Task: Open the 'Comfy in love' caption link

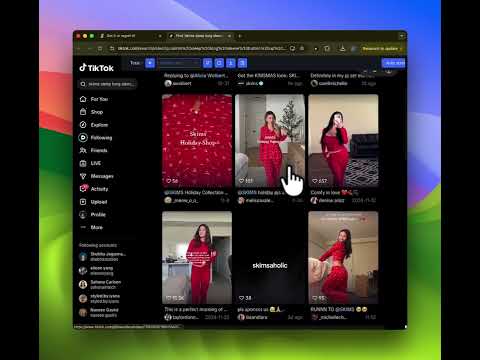Action: coord(334,192)
